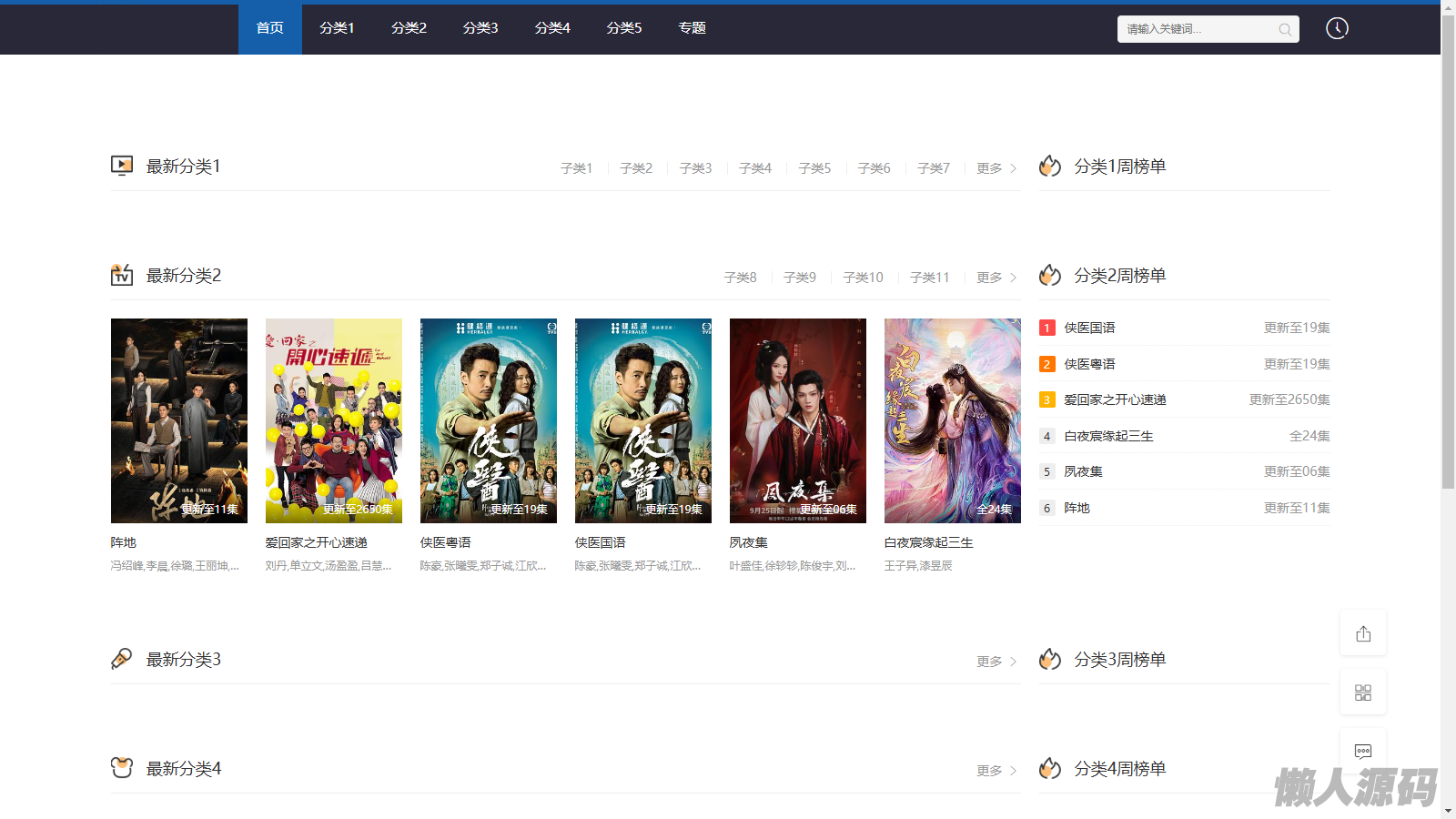
Task: Open the viewing history clock icon
Action: (1337, 28)
